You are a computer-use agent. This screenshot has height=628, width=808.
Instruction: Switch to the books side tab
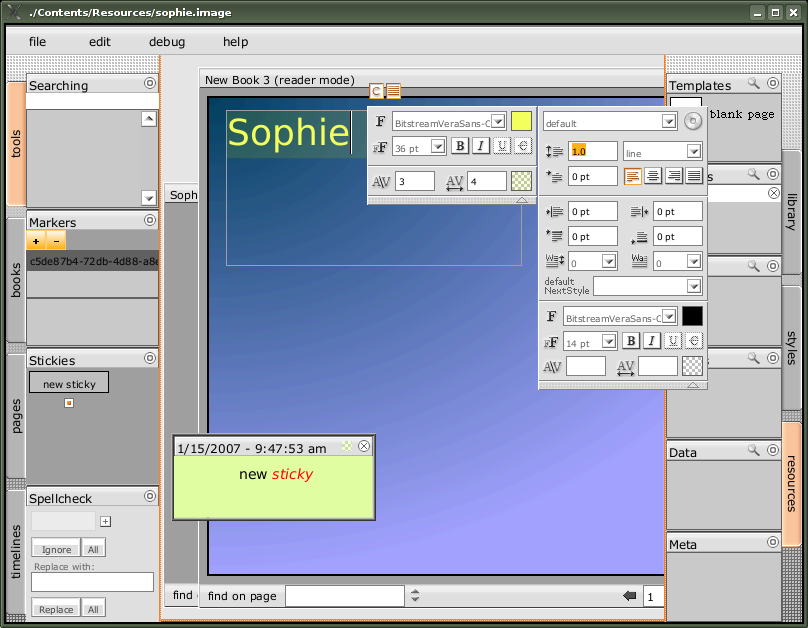16,280
